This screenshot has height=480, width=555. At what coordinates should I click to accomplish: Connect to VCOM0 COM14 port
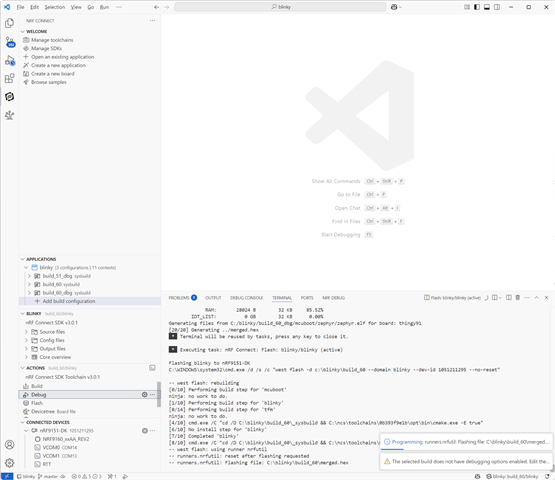point(59,447)
